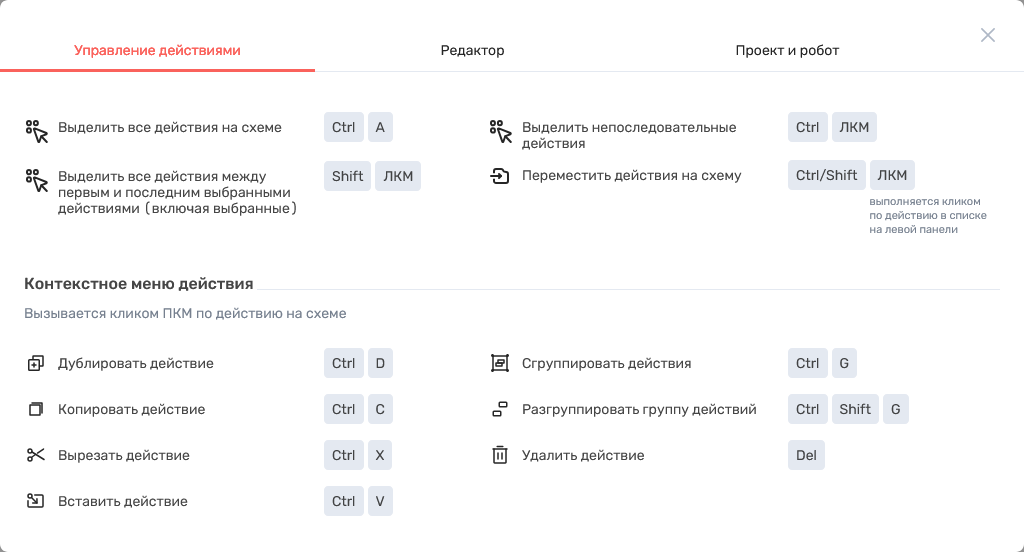
Task: Click the Del key badge
Action: pyautogui.click(x=806, y=456)
